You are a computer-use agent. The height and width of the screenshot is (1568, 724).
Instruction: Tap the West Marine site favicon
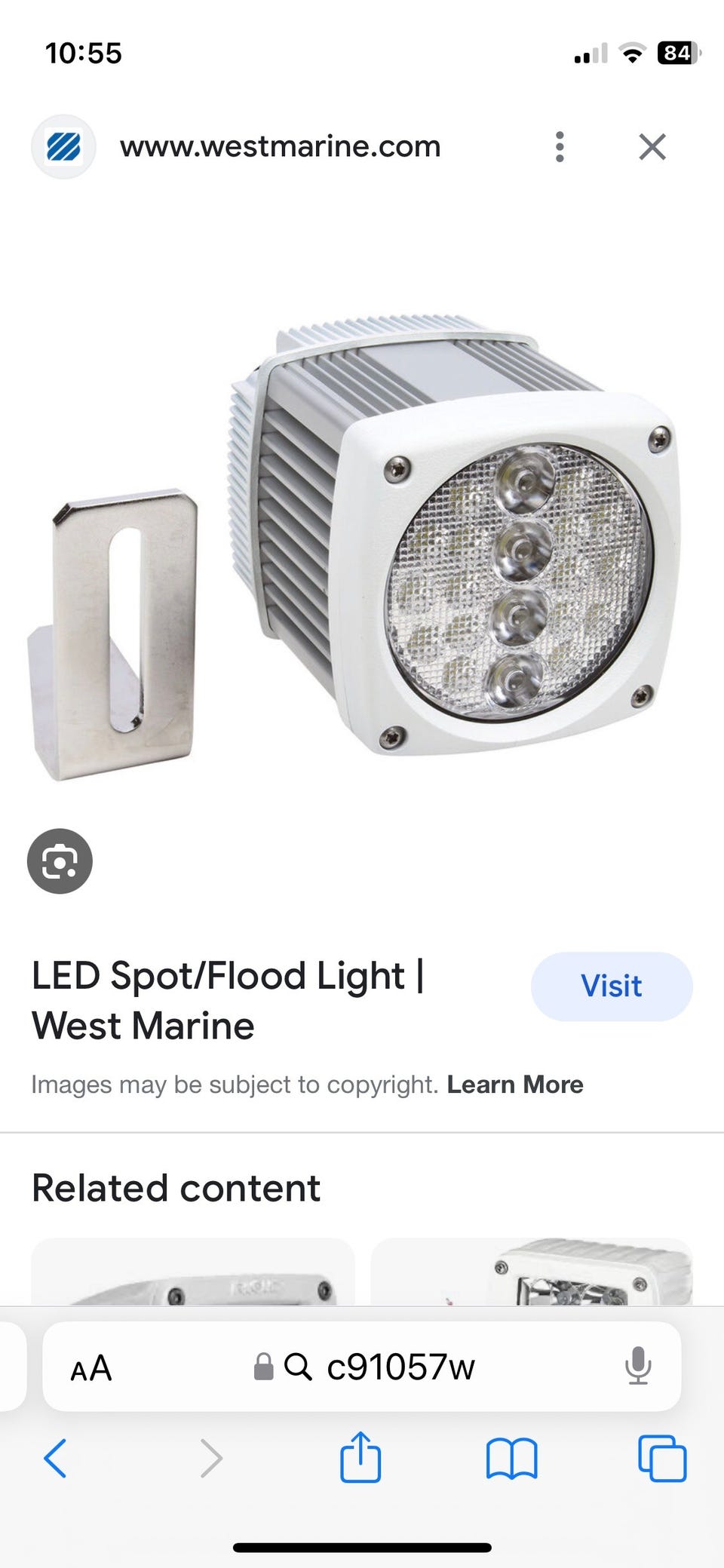tap(63, 146)
